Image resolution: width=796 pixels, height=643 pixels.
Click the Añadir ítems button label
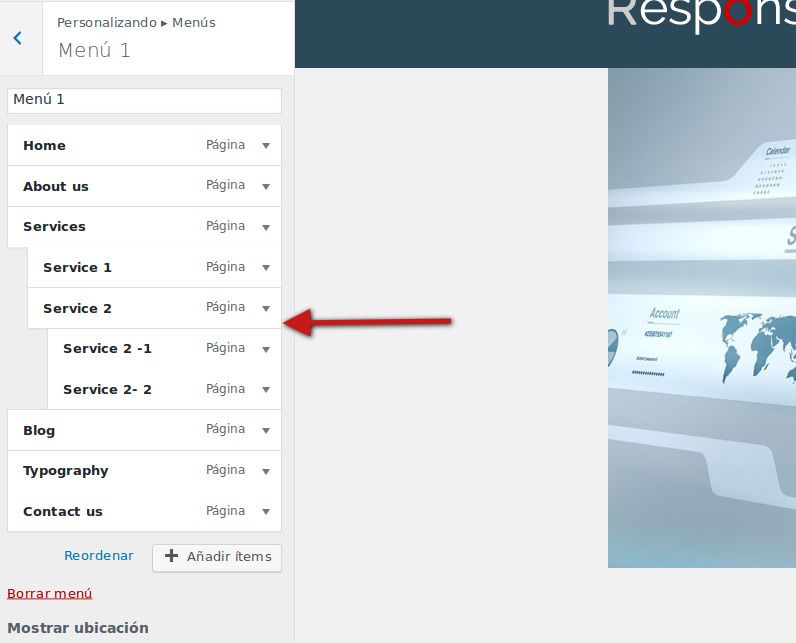click(229, 557)
